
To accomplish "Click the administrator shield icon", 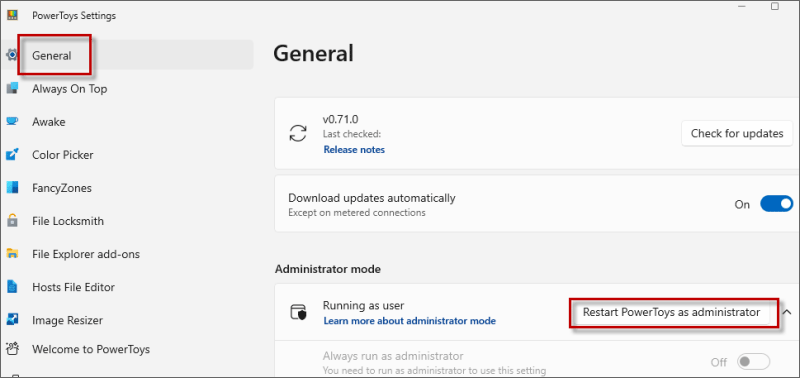I will point(298,312).
